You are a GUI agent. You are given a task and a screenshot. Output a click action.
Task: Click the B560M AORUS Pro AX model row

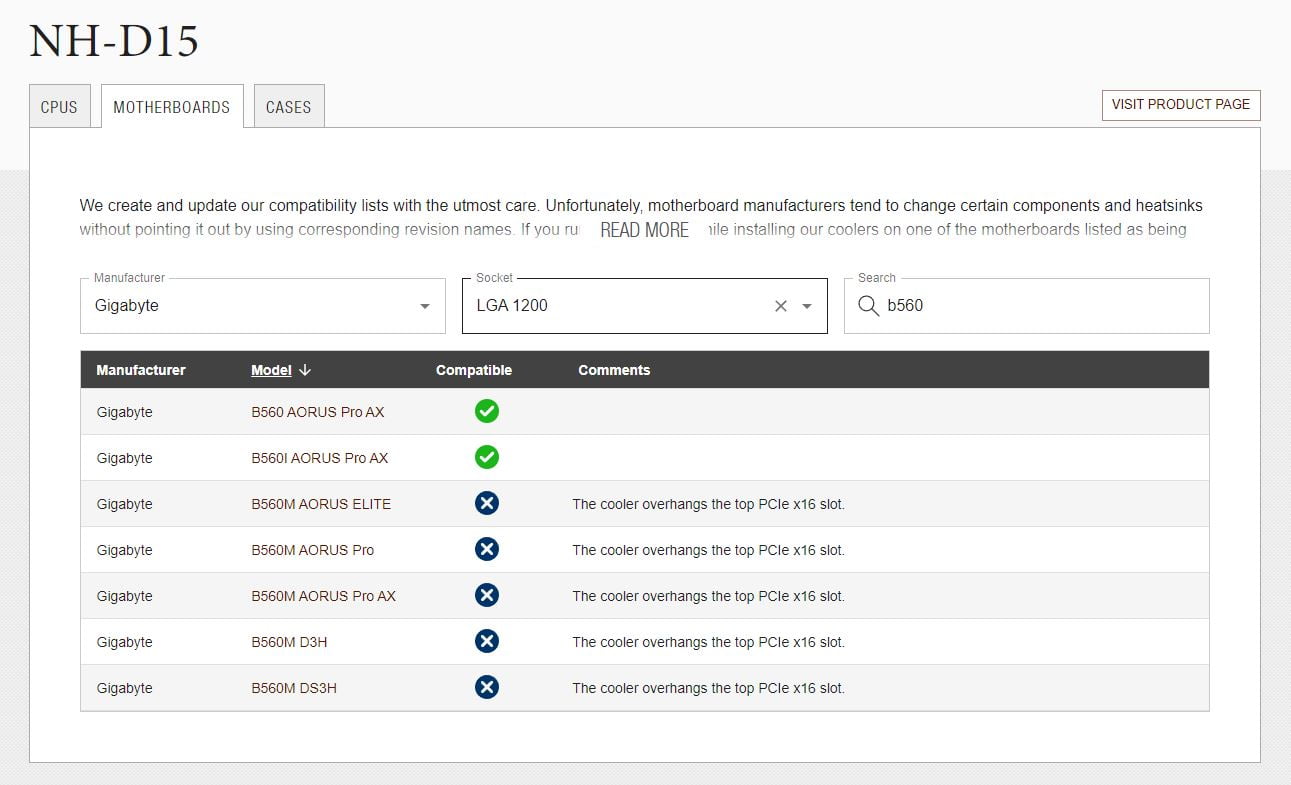pos(323,596)
